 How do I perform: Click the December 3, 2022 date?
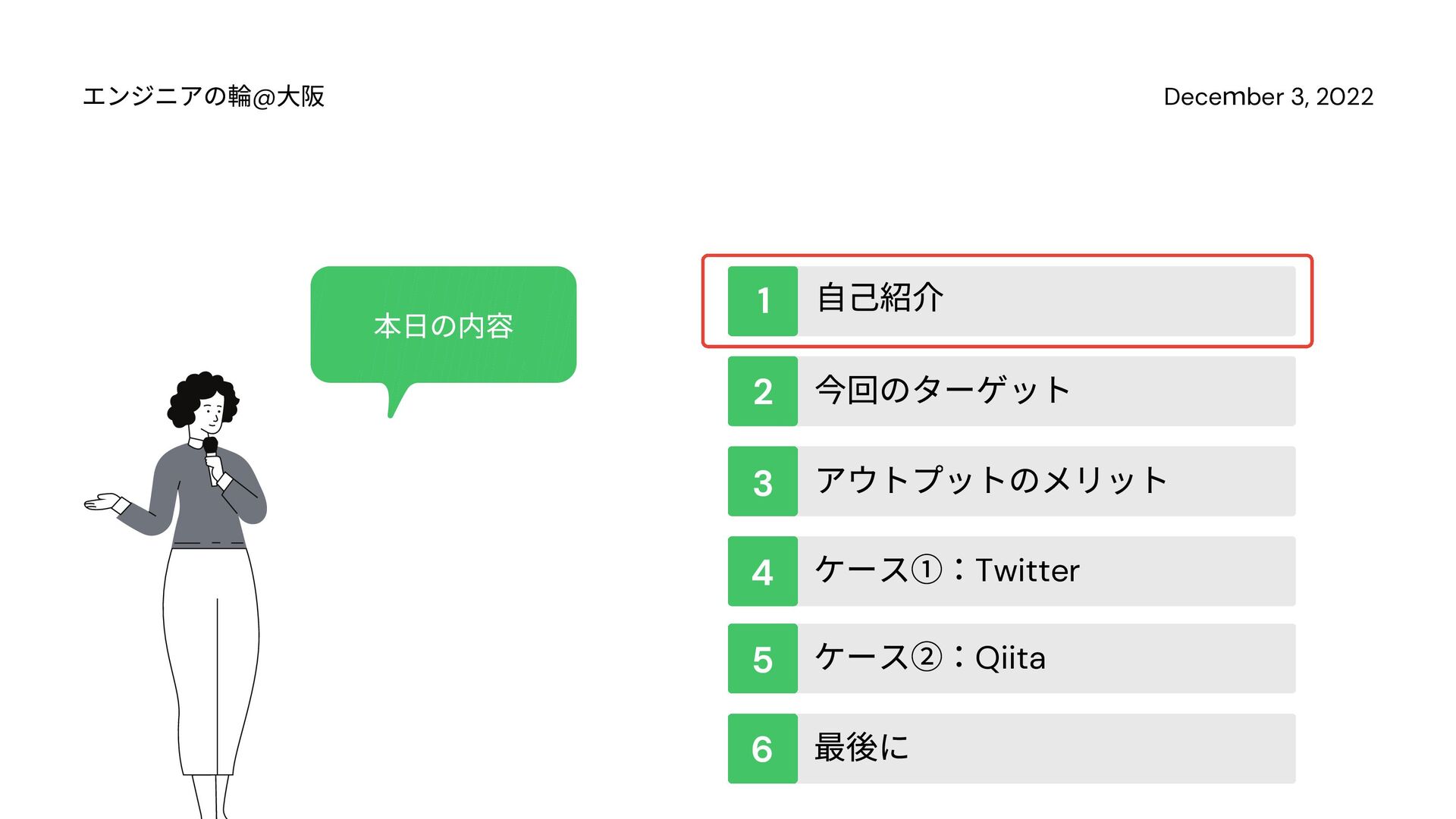(1269, 96)
